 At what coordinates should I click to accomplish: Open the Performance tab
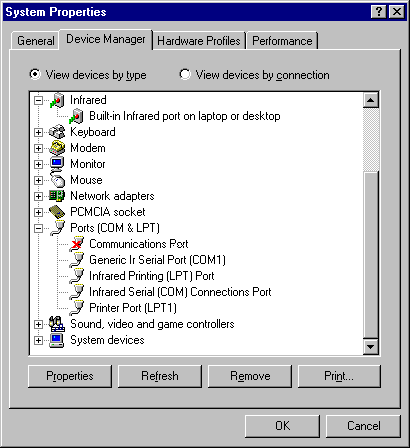[282, 41]
